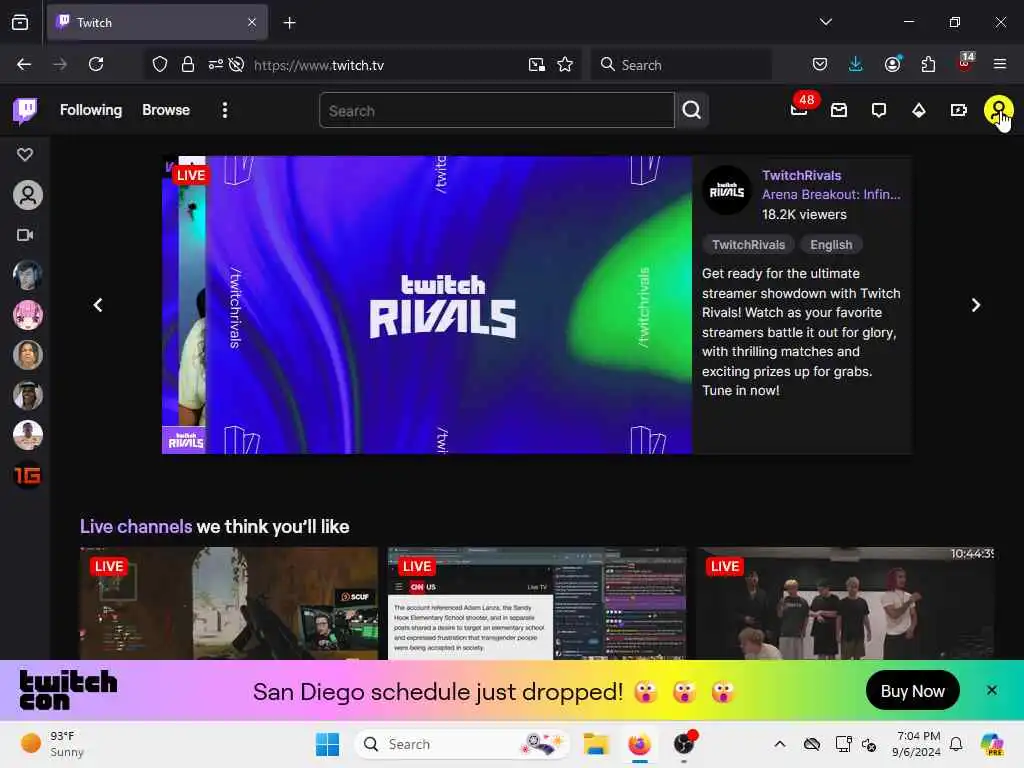Open the extensions puzzle icon
The height and width of the screenshot is (768, 1024).
click(x=928, y=65)
